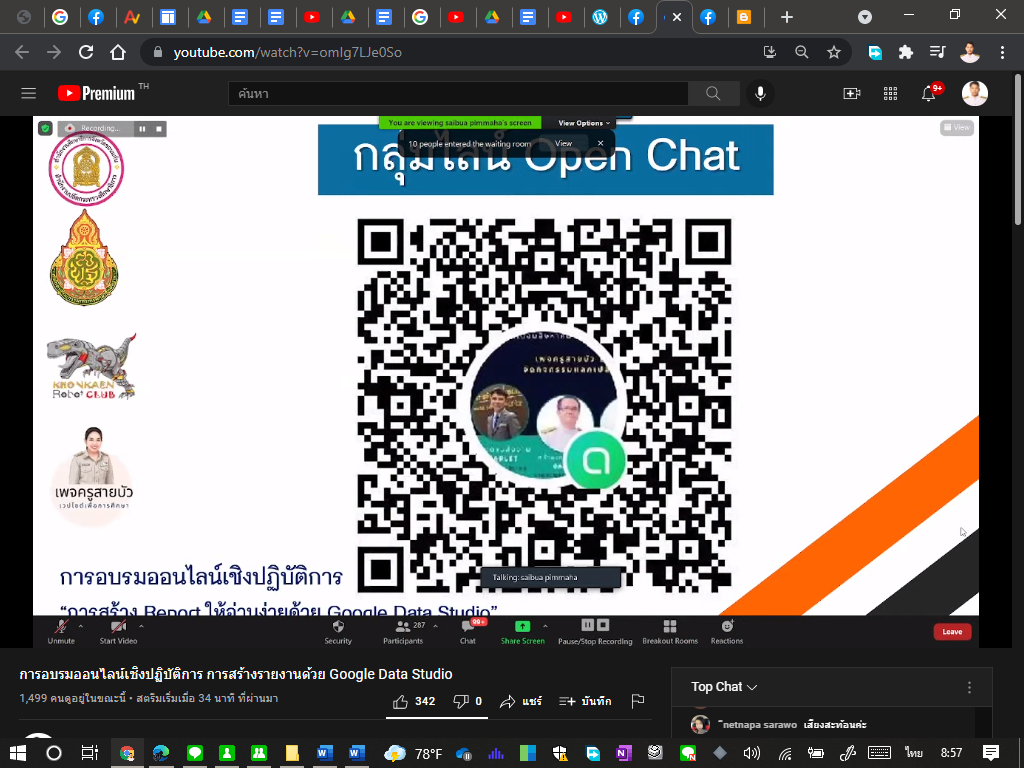
Task: Open a new browser tab
Action: tap(787, 17)
